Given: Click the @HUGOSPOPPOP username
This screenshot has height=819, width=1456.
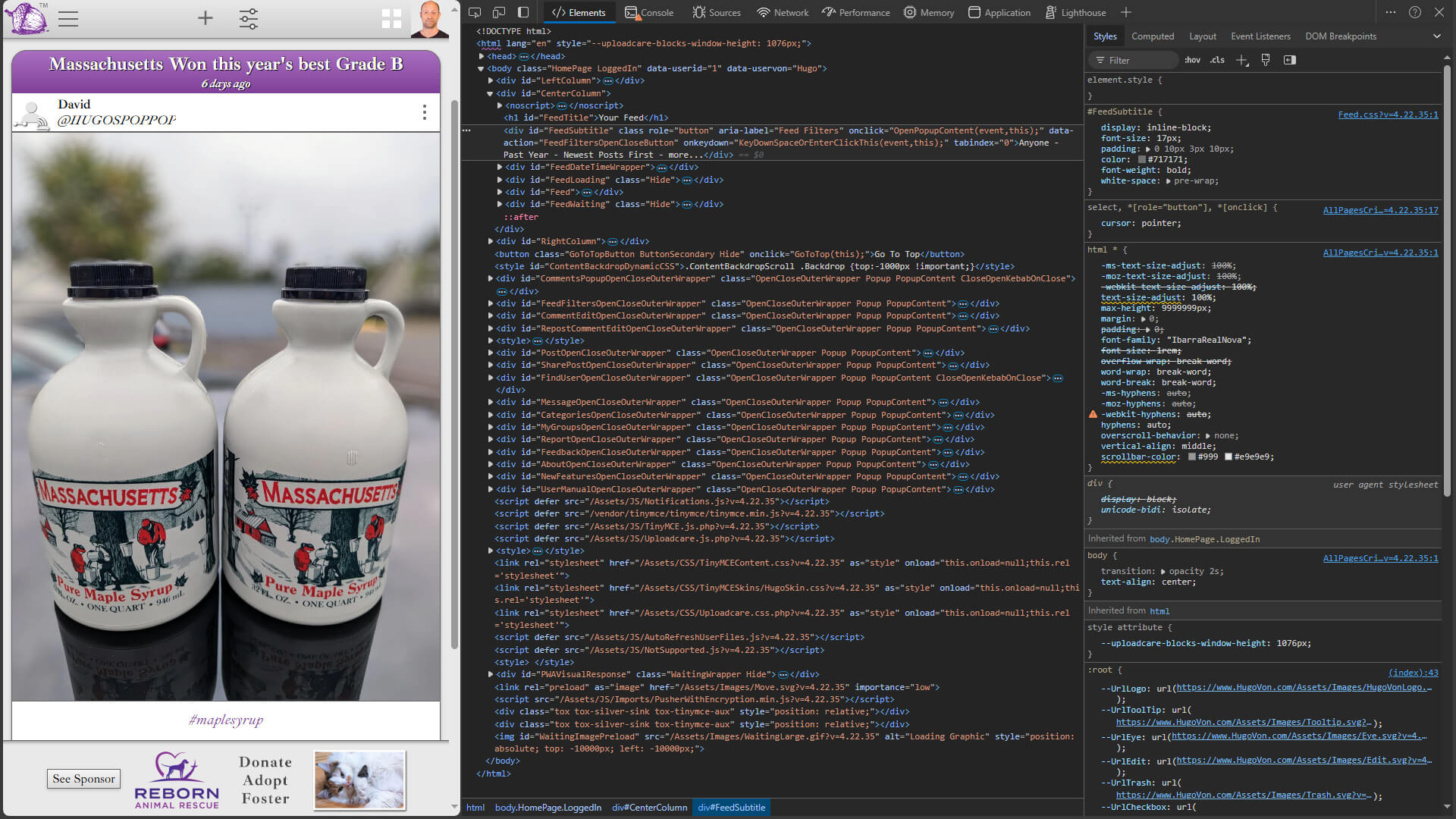Looking at the screenshot, I should 117,120.
